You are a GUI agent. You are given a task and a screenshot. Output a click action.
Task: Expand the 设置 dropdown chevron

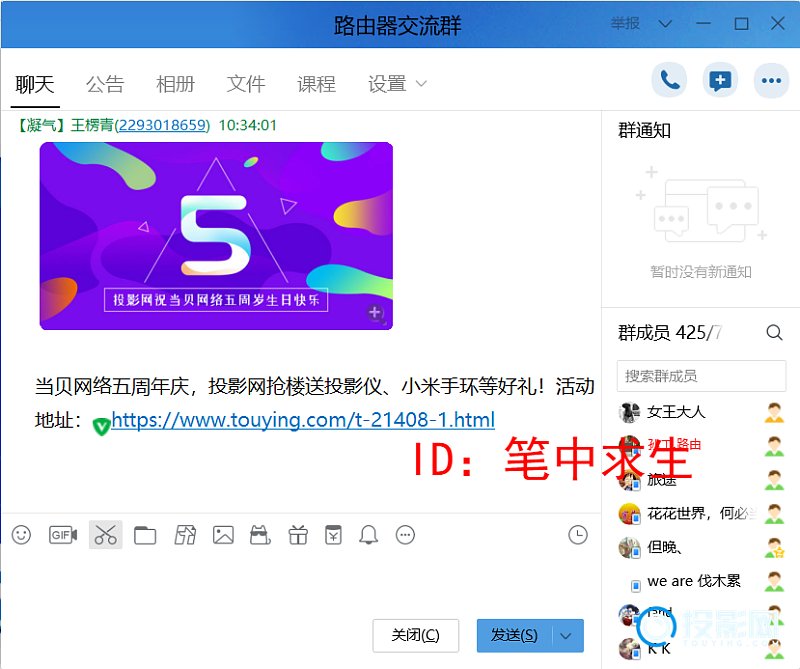pos(421,84)
